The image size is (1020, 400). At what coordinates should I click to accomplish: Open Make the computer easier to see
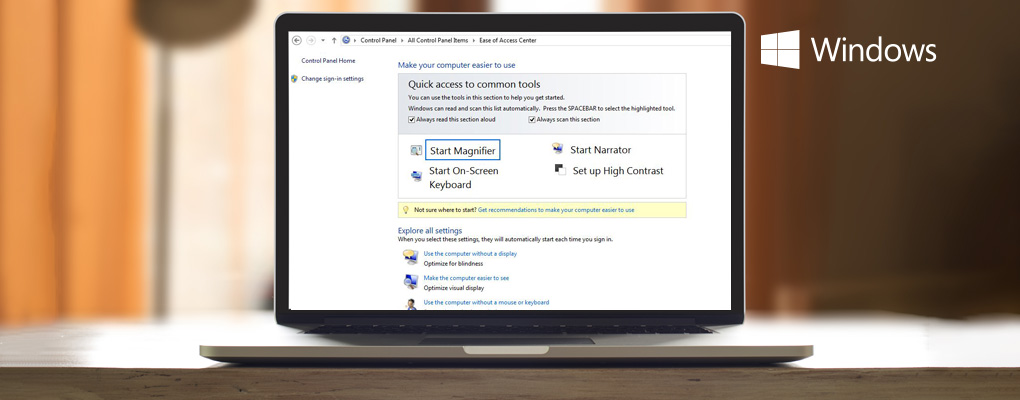466,278
